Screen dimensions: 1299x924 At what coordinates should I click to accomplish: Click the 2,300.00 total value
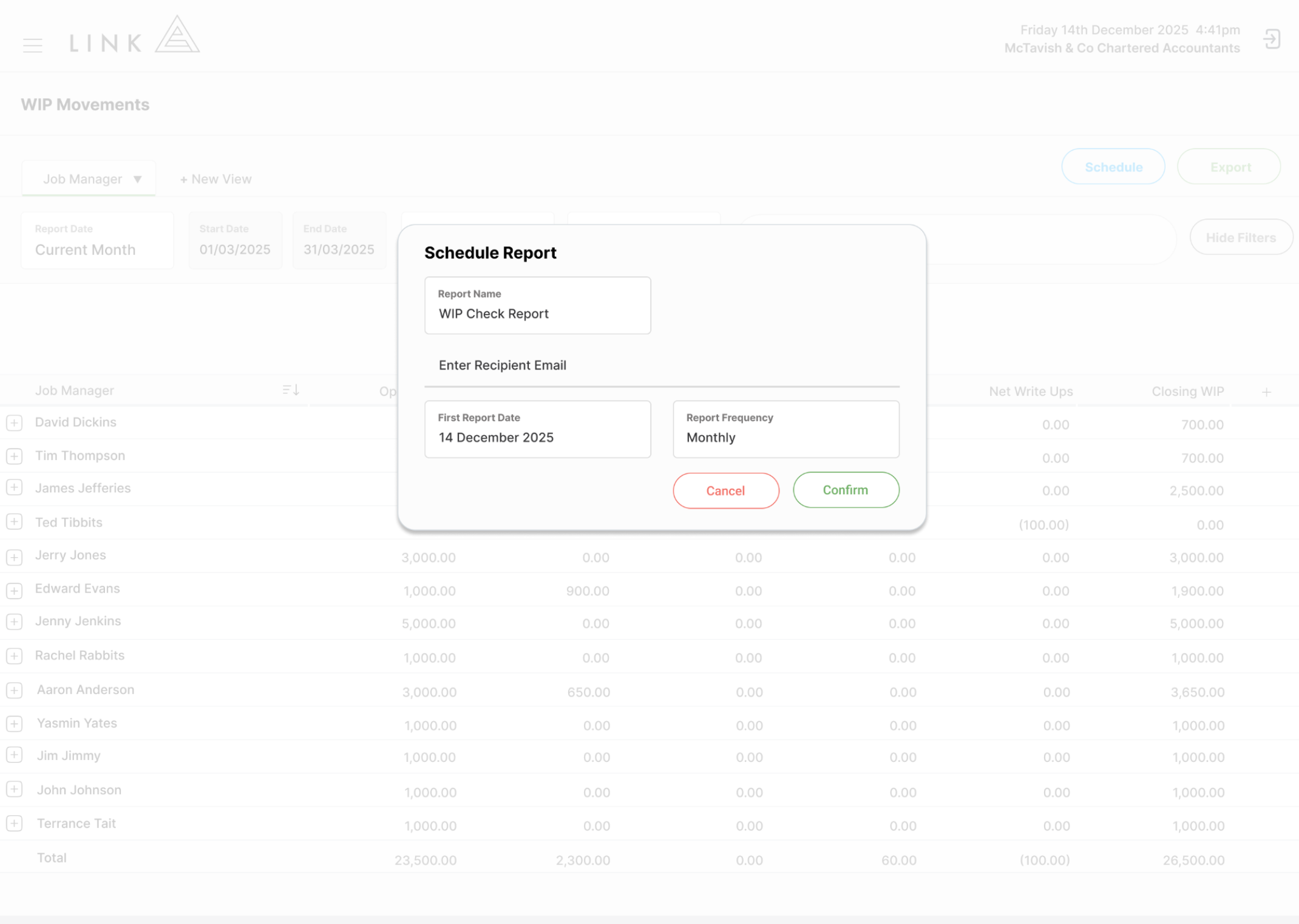click(583, 860)
